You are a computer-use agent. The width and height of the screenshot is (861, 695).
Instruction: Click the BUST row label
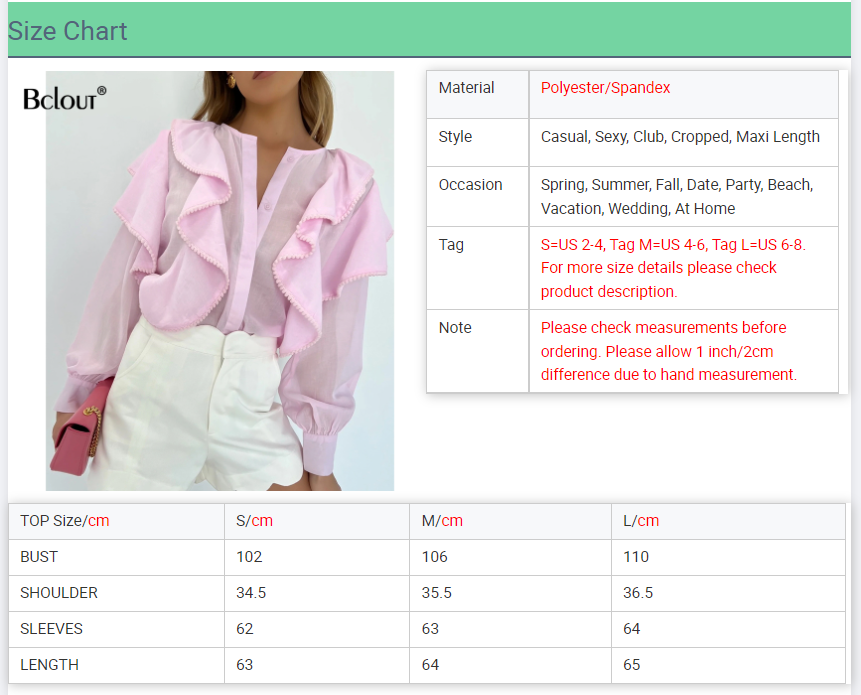click(39, 557)
